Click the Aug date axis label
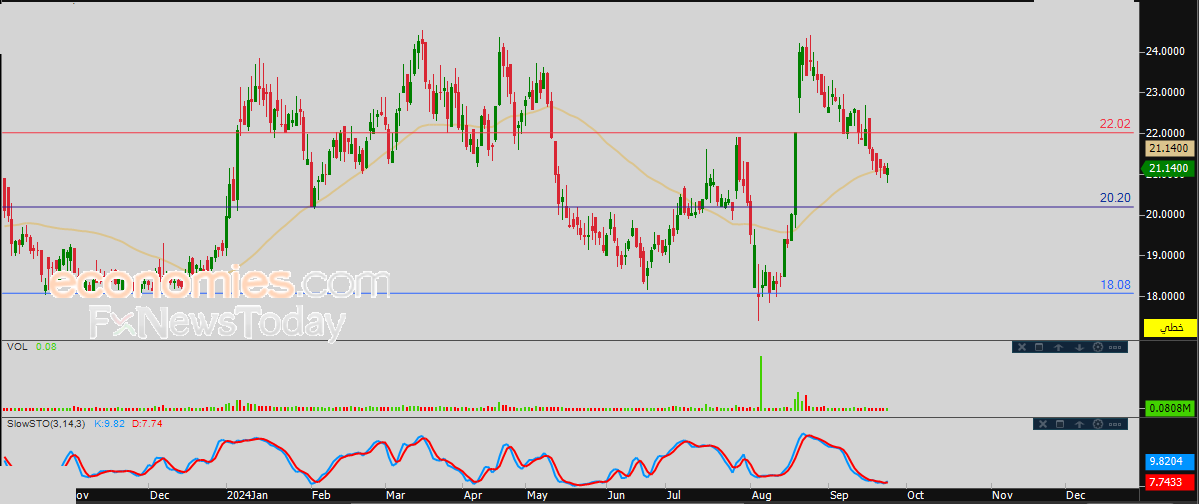This screenshot has height=504, width=1199. click(x=761, y=496)
